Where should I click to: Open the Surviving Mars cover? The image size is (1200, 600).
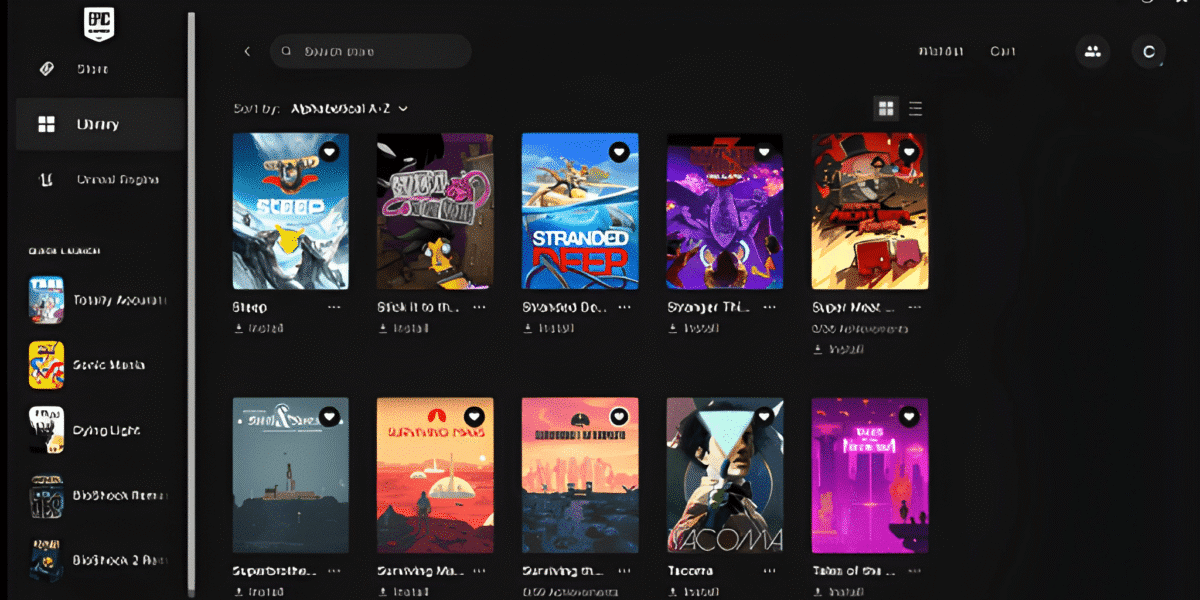(x=435, y=475)
